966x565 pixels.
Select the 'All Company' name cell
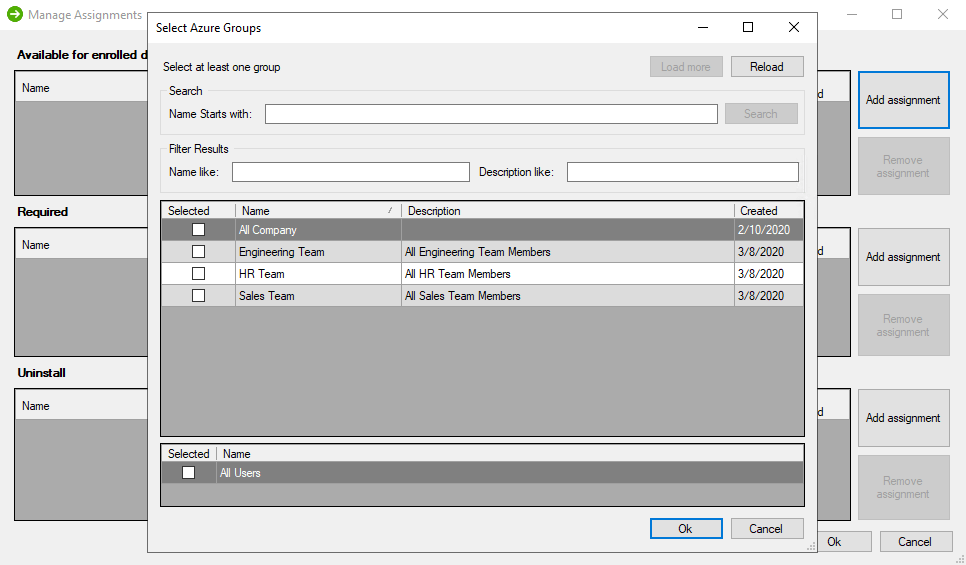pos(319,230)
